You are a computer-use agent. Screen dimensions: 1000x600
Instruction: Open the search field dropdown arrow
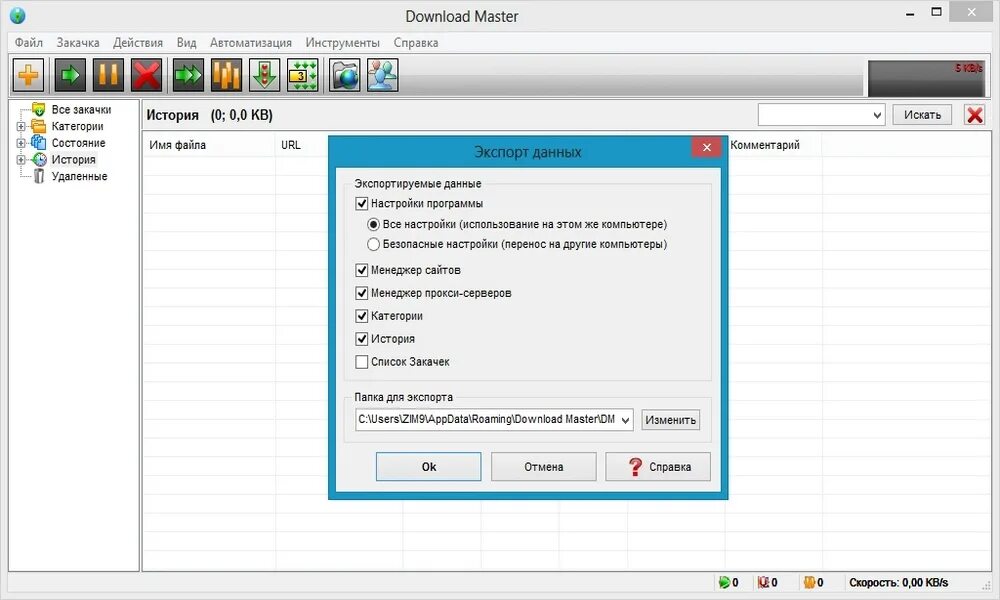877,115
